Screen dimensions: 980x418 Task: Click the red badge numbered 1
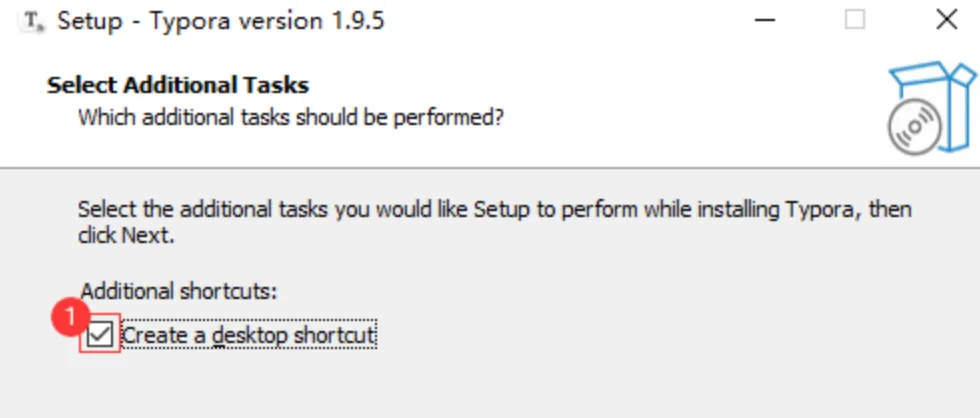(x=70, y=319)
